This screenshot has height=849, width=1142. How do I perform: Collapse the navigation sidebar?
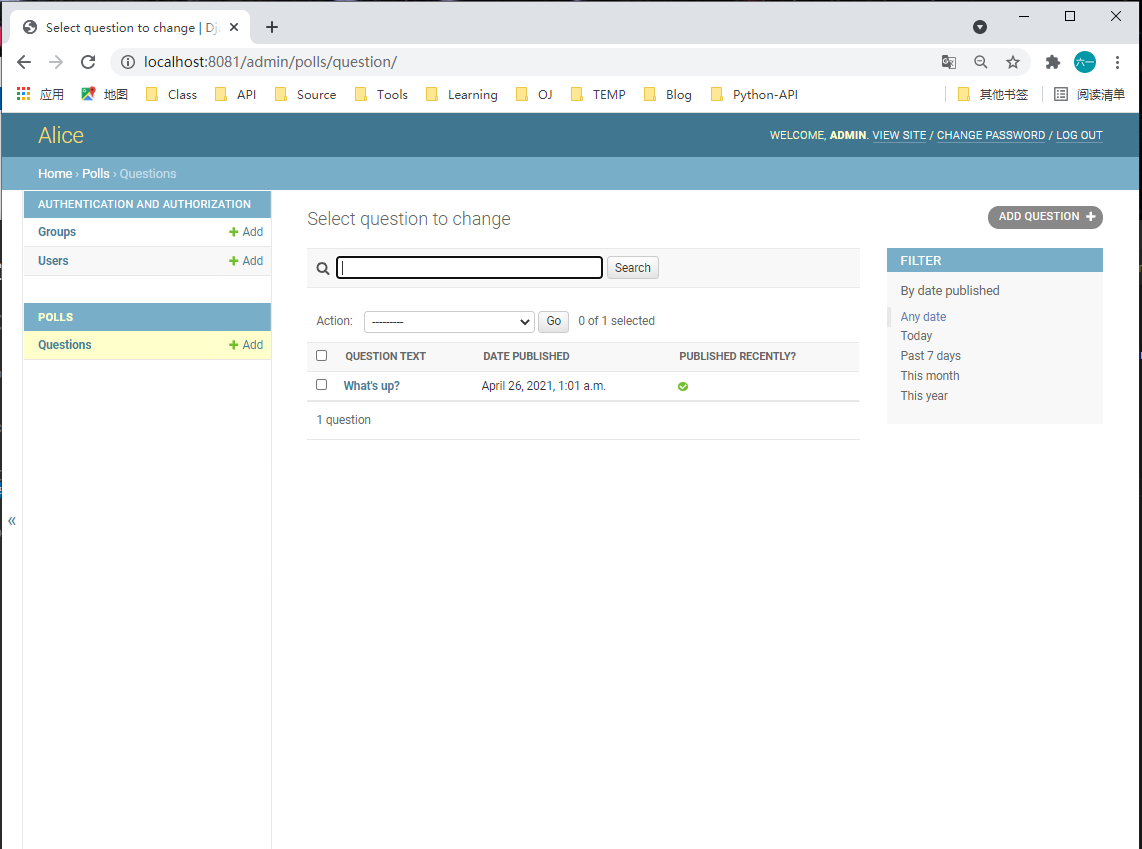[x=12, y=520]
